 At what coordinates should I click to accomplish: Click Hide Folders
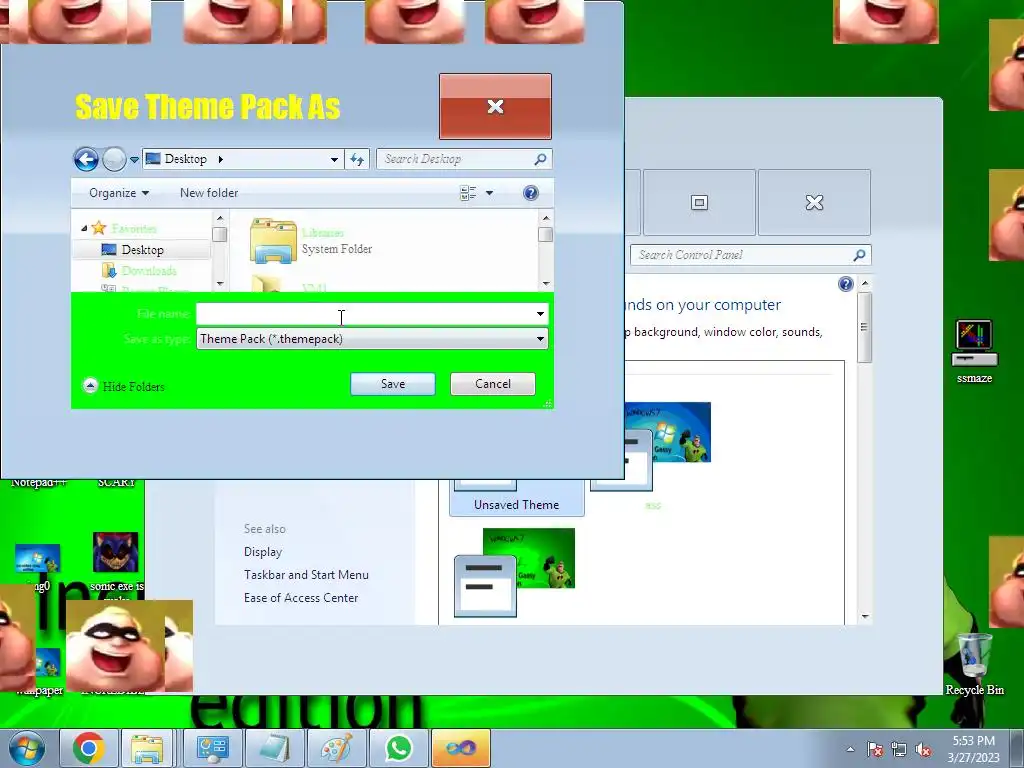pos(124,386)
